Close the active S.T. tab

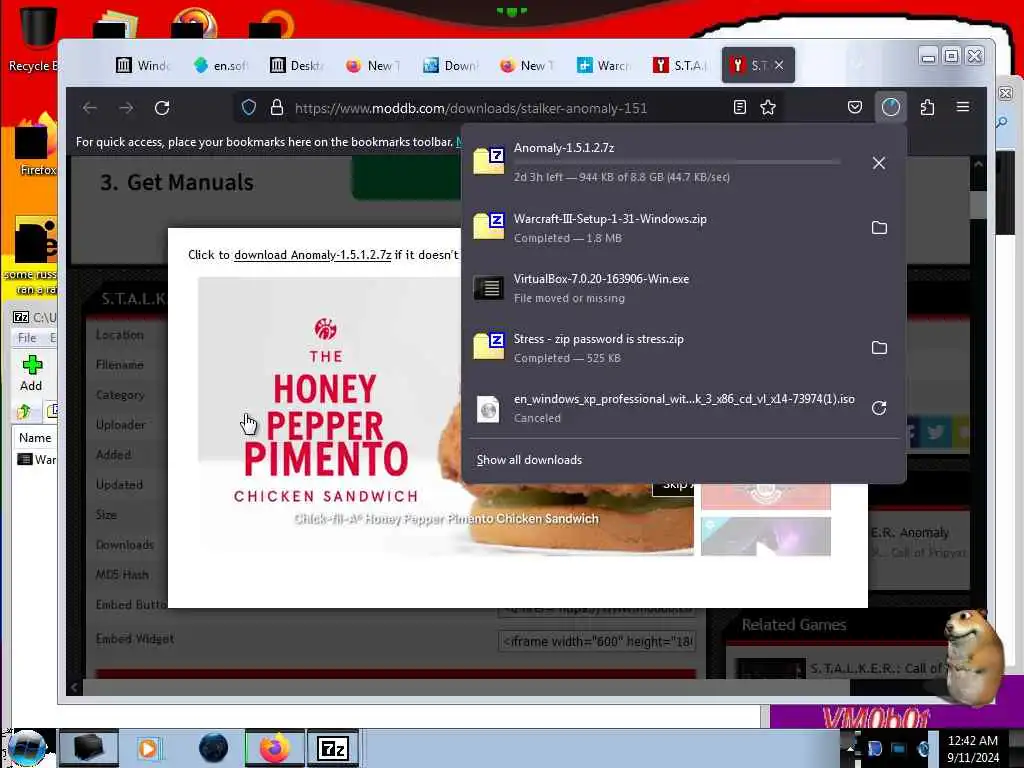(779, 65)
